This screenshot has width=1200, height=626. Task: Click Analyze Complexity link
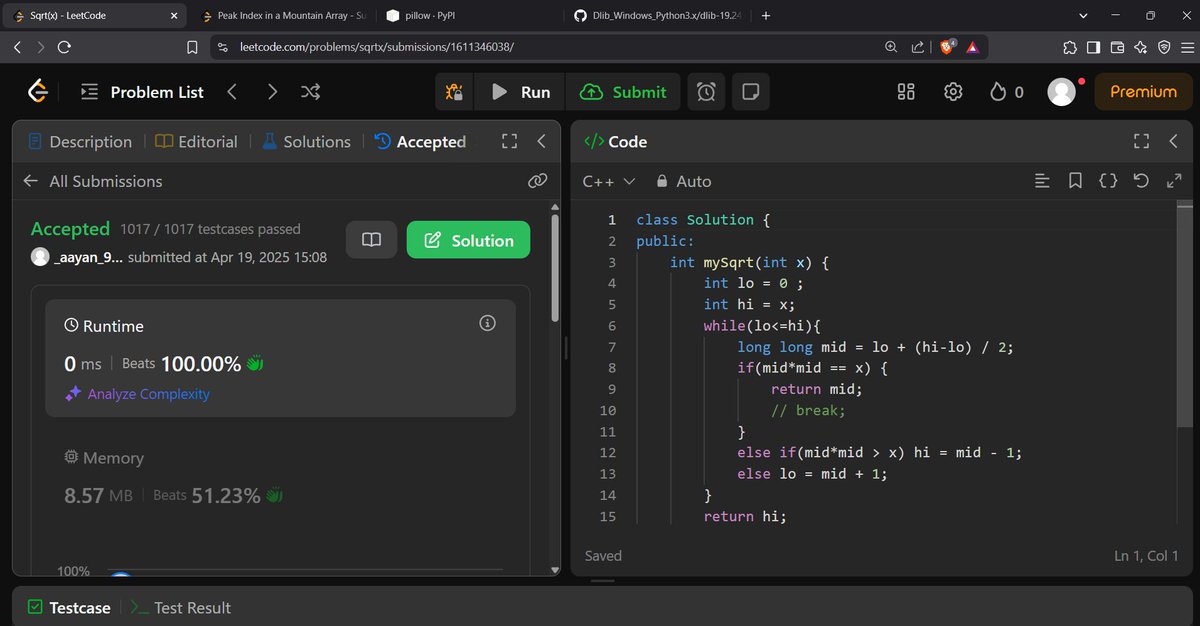pos(138,394)
